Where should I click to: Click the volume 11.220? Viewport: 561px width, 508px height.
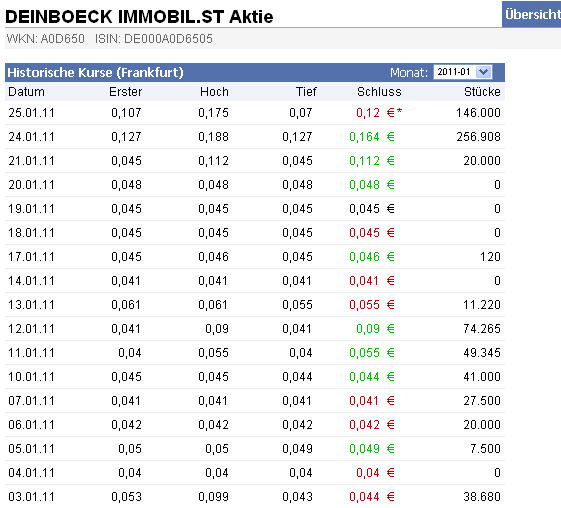coord(482,305)
